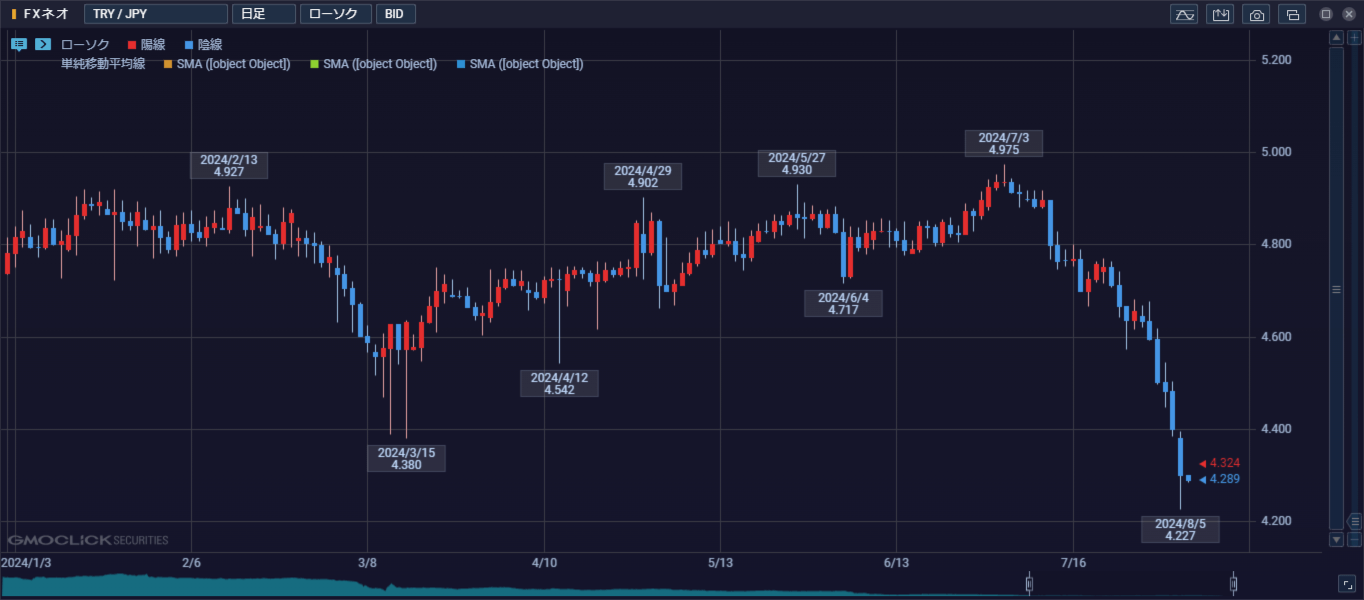
Task: Click the fit-chart icon in the bottom-right corner
Action: coord(1346,583)
